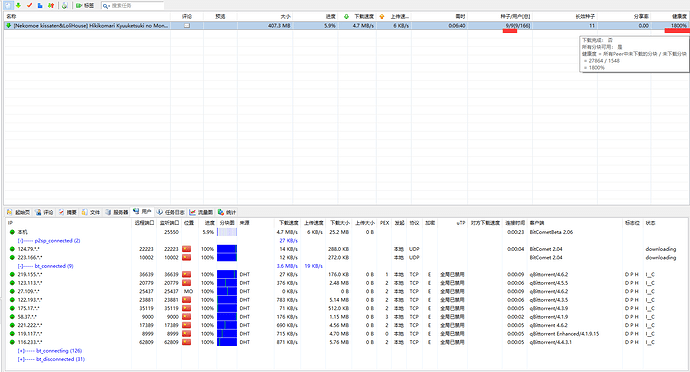Expand the bt_connecting (126) group
Viewport: 690px width, 372px height.
click(21, 350)
